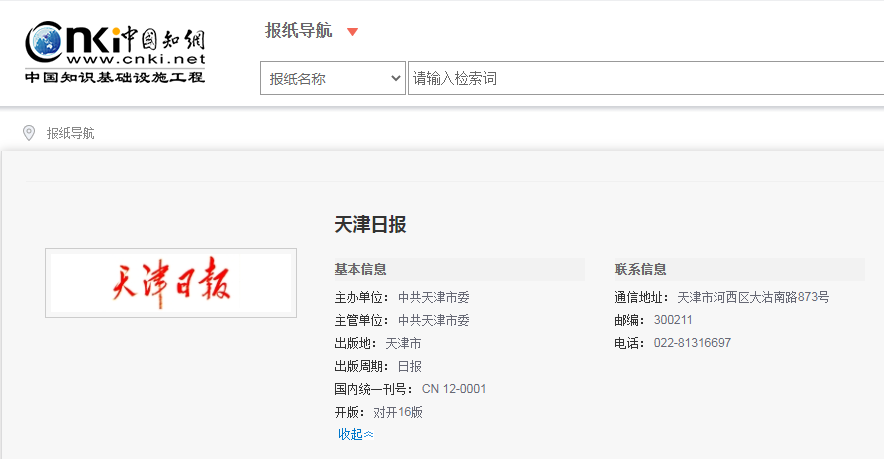Click the 主办单位 value 中共天津市委

(434, 298)
